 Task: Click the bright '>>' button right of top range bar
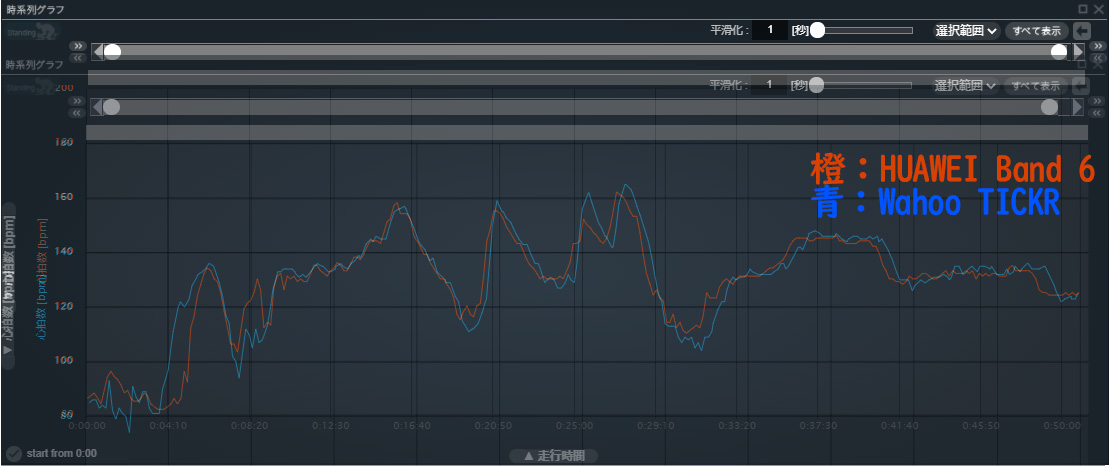(x=1097, y=45)
